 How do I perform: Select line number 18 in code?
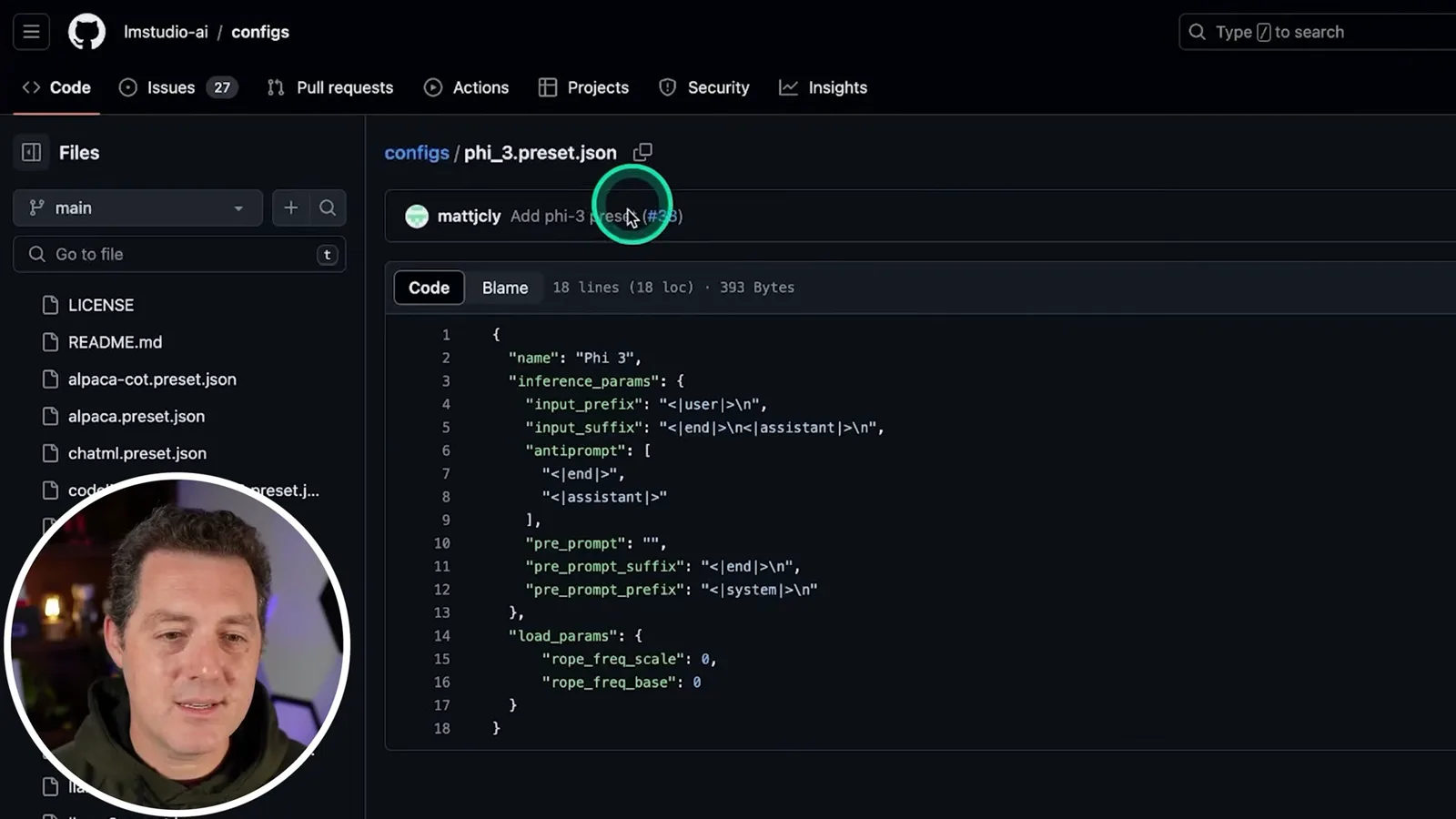pos(441,728)
